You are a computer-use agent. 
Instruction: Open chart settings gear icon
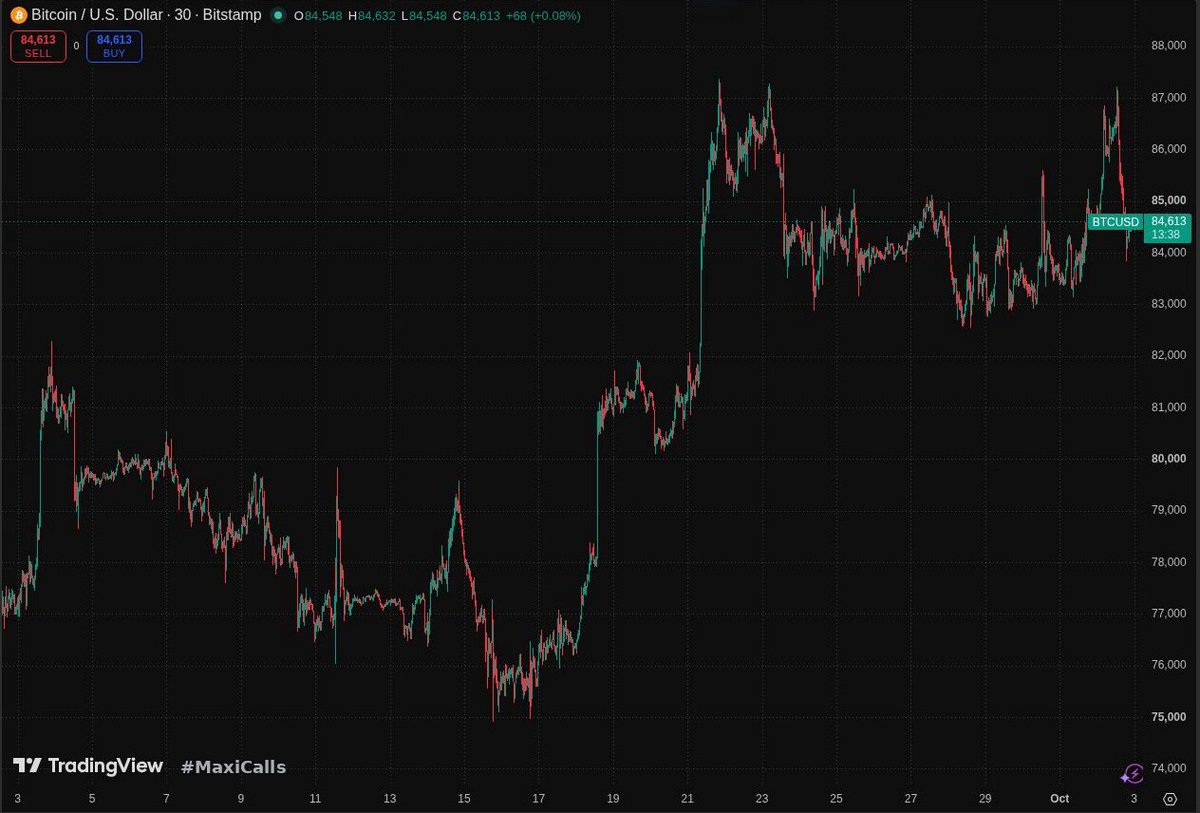point(1170,799)
